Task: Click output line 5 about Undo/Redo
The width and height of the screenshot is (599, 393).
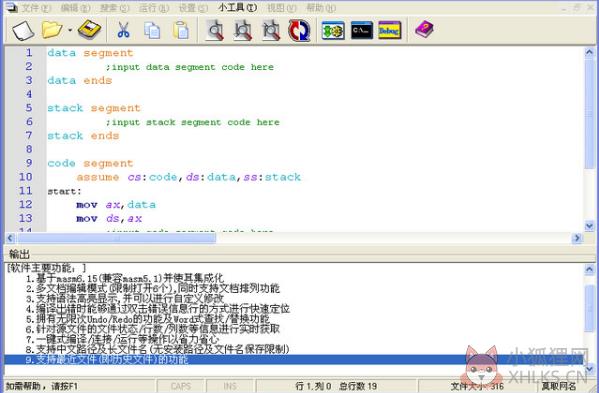Action: pyautogui.click(x=148, y=319)
